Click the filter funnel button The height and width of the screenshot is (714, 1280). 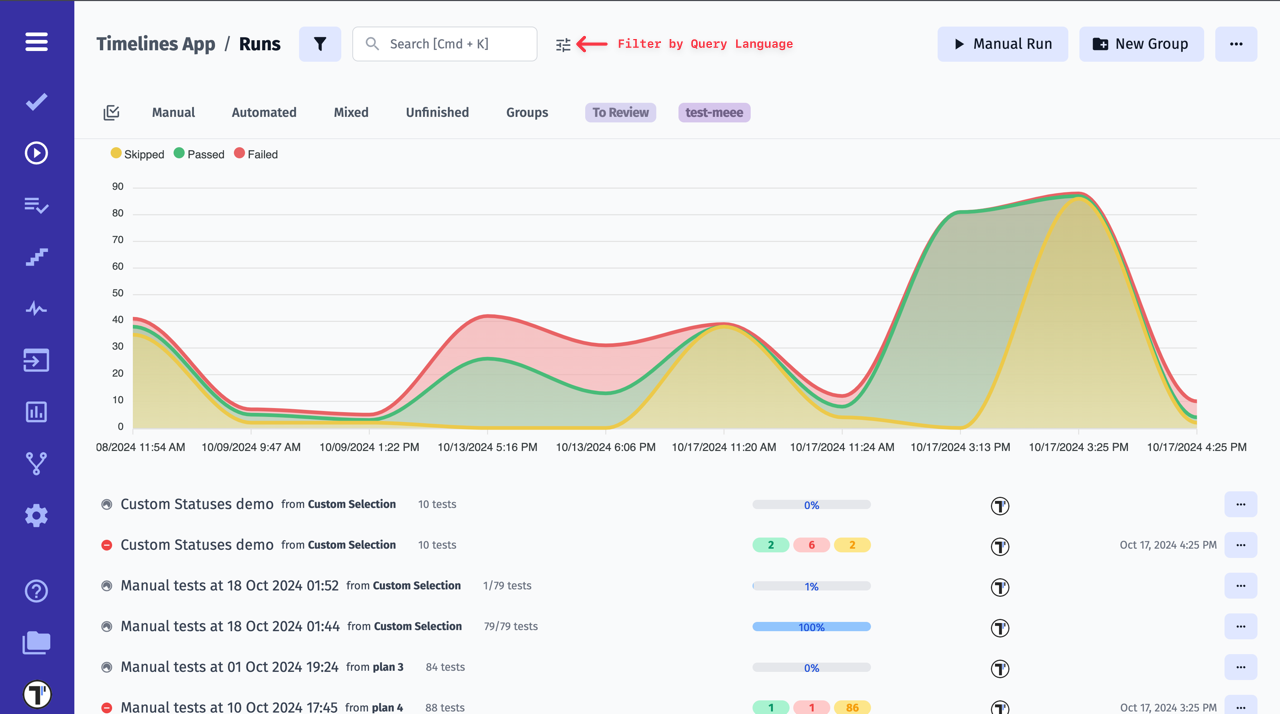(x=320, y=44)
